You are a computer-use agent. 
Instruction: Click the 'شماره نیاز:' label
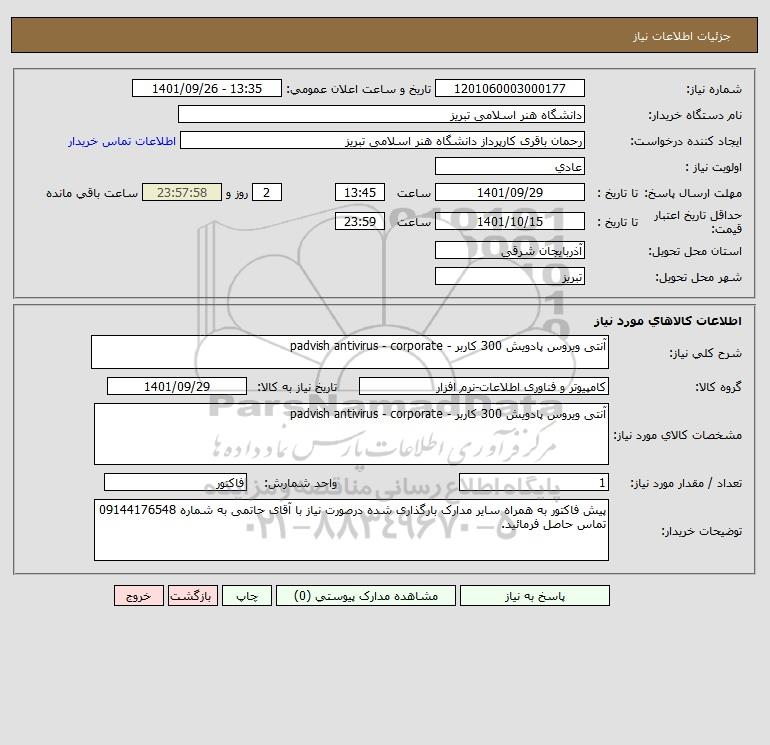[x=714, y=89]
